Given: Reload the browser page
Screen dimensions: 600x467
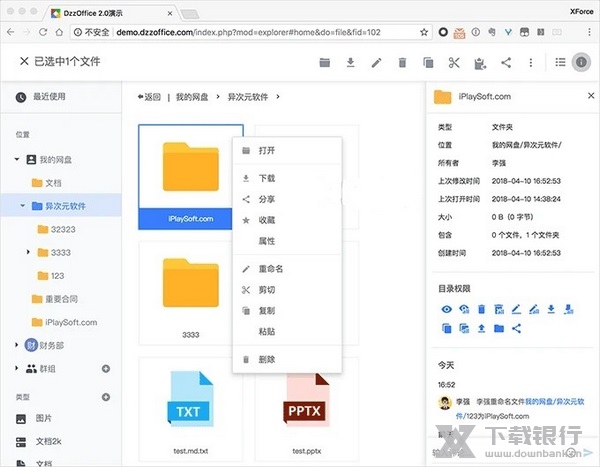Looking at the screenshot, I should click(x=43, y=32).
